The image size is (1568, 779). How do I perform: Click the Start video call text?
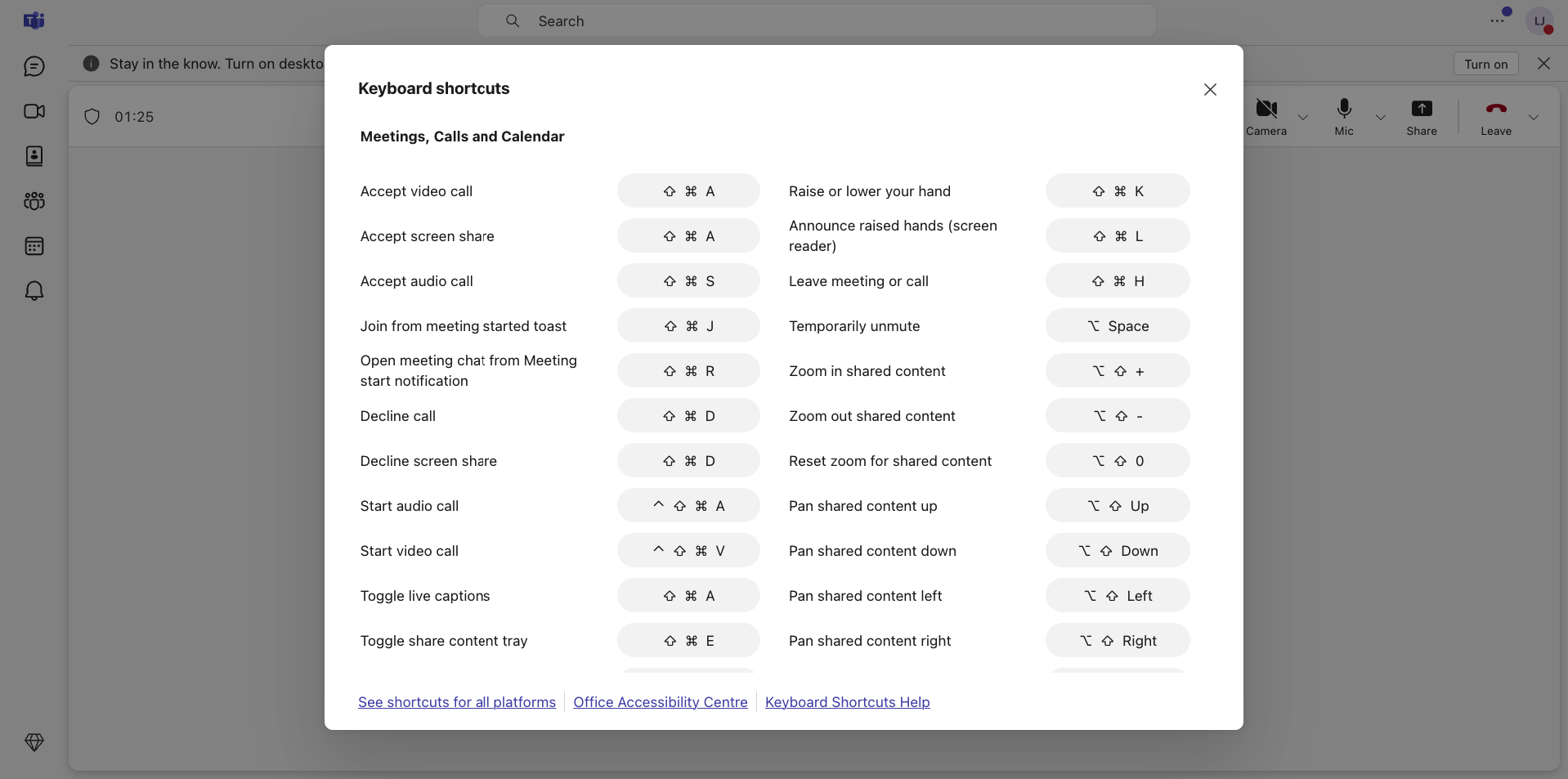tap(410, 551)
